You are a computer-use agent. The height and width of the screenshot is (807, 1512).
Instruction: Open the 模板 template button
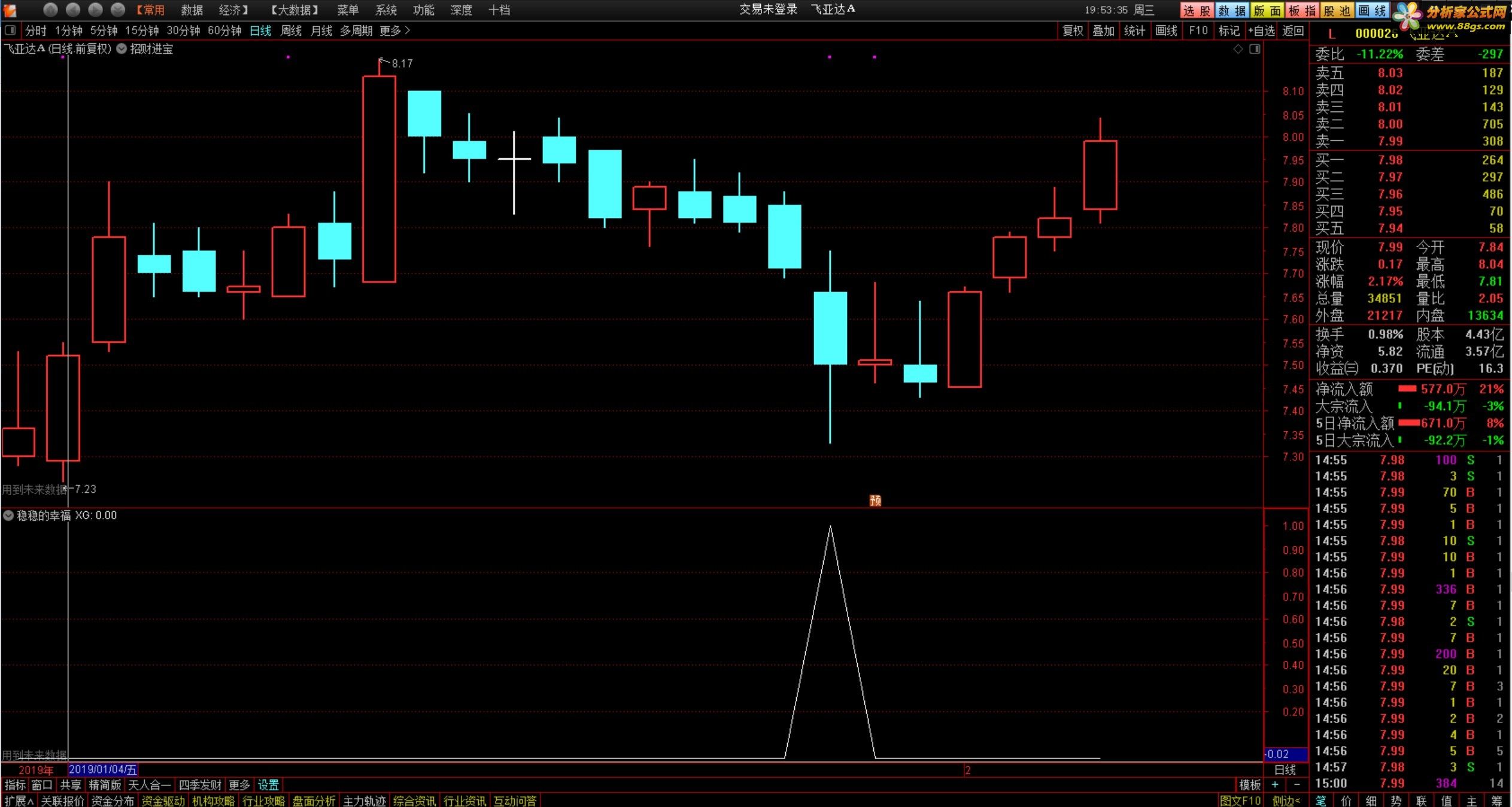pos(1250,785)
